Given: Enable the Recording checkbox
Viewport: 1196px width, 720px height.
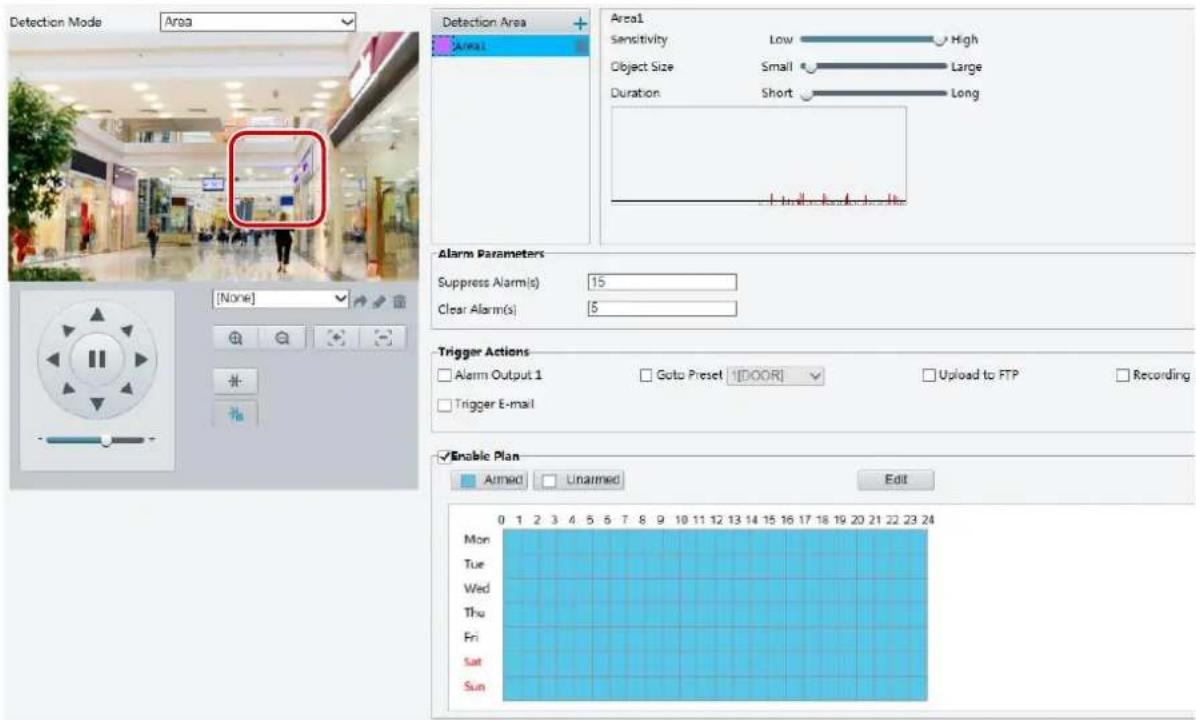Looking at the screenshot, I should click(1123, 375).
